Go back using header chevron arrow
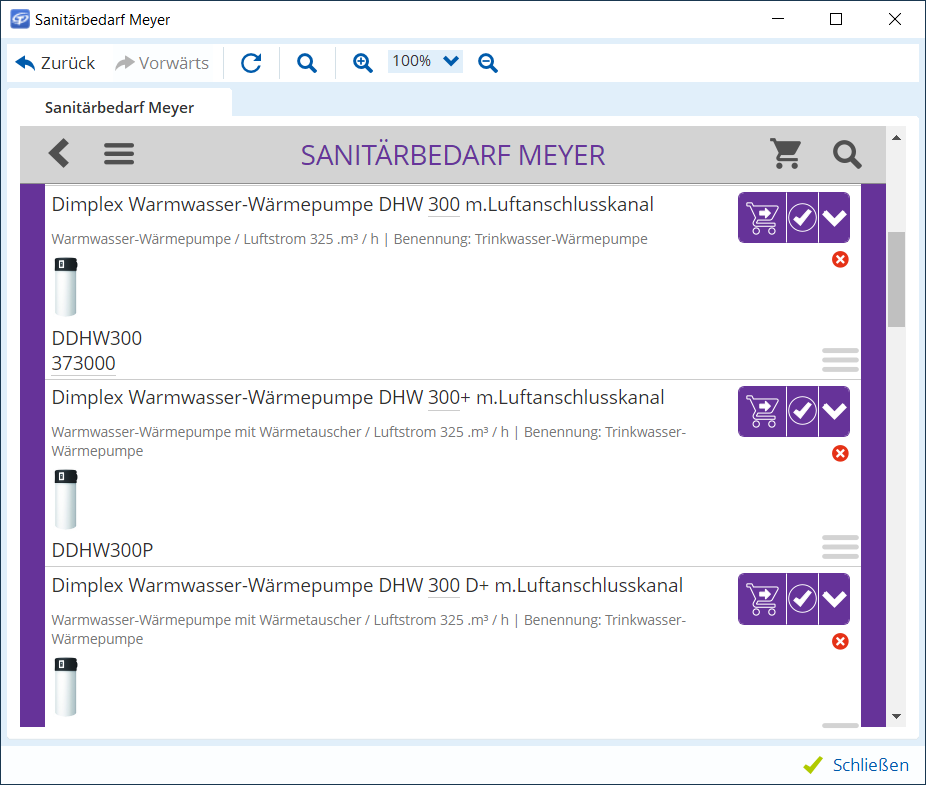This screenshot has height=785, width=926. point(59,154)
